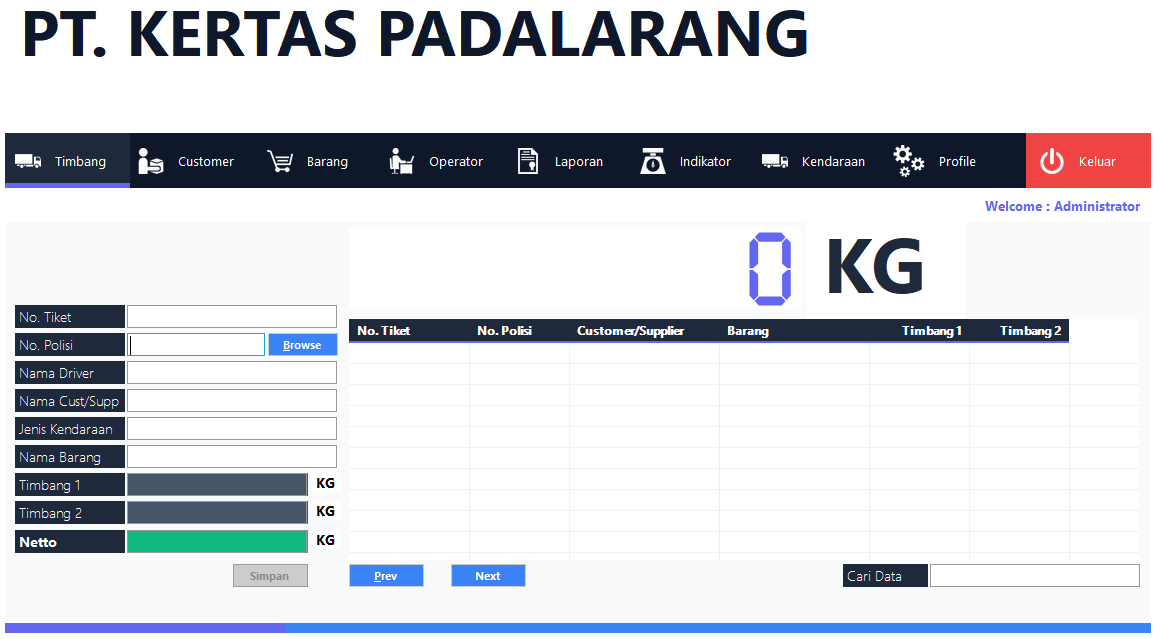Click the Netto label
The image size is (1160, 639).
click(x=70, y=542)
